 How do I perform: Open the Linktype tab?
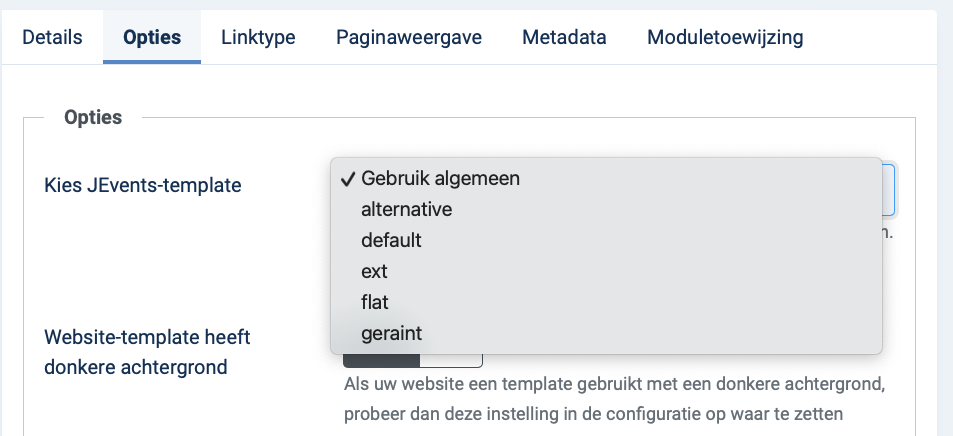(258, 37)
